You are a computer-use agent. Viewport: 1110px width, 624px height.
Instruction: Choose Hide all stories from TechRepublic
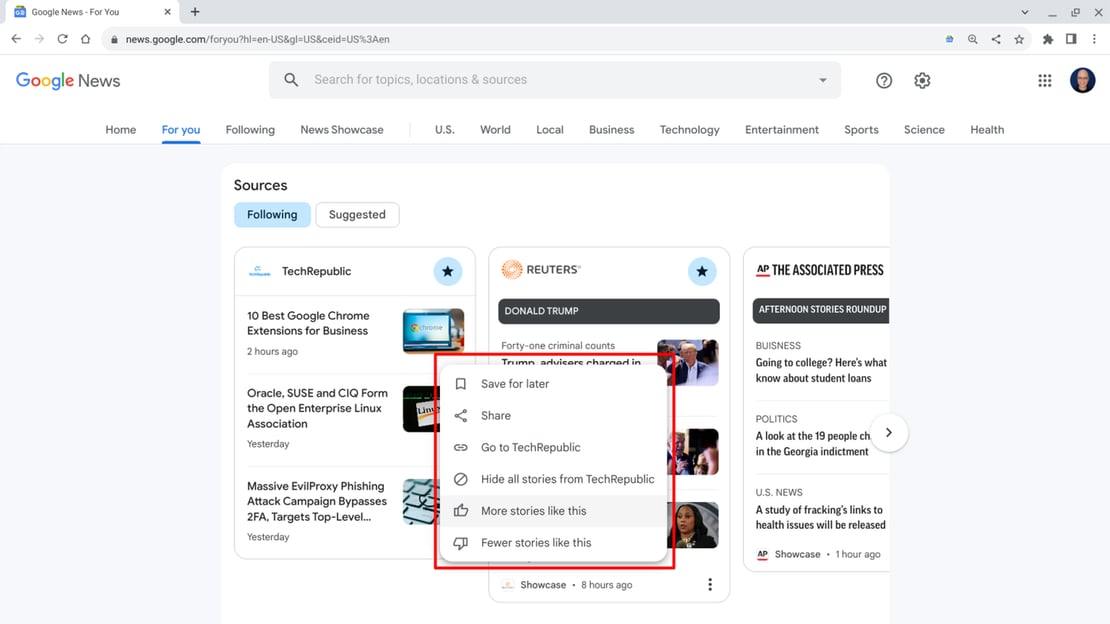pyautogui.click(x=567, y=479)
